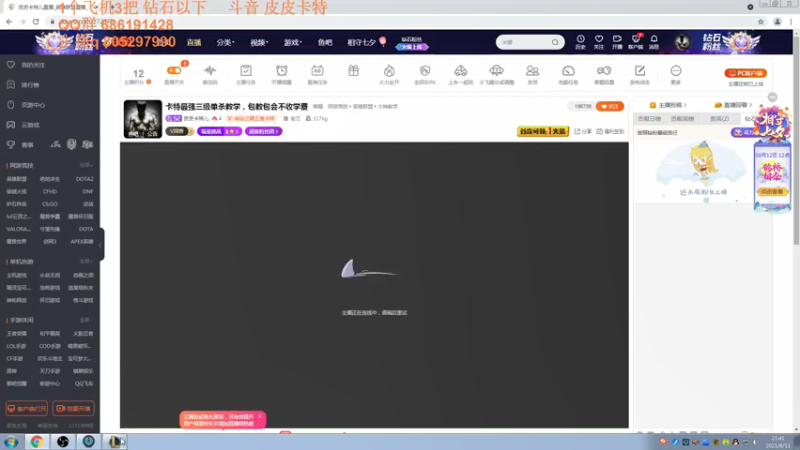
Task: Select the 贡献日榜 tab
Action: pos(649,118)
